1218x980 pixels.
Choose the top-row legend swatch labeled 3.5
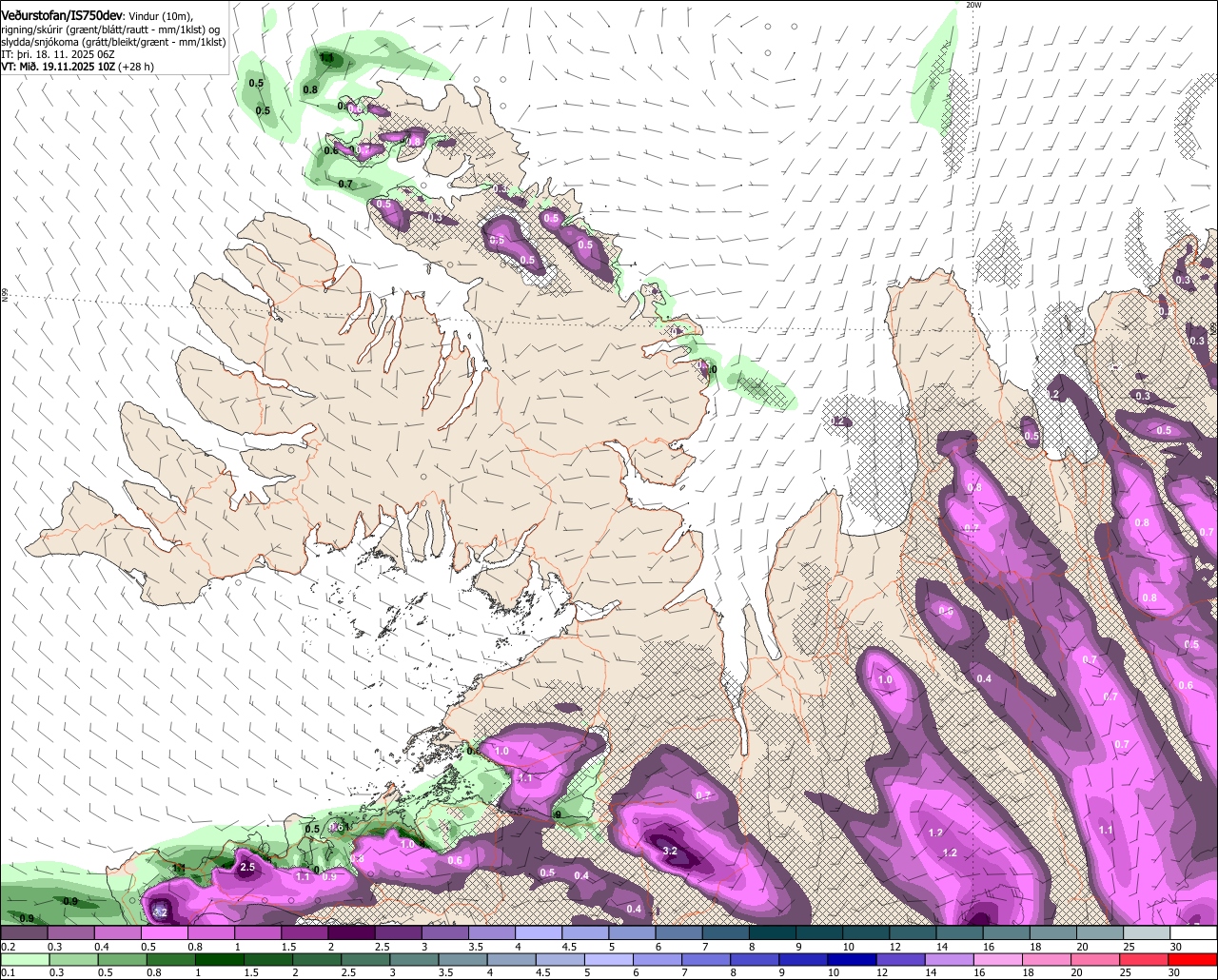[x=492, y=933]
